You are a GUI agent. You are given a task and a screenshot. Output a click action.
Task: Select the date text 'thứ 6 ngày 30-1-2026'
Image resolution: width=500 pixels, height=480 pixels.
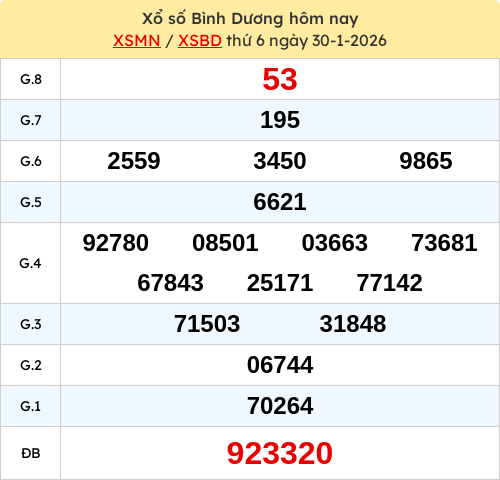[x=307, y=41]
